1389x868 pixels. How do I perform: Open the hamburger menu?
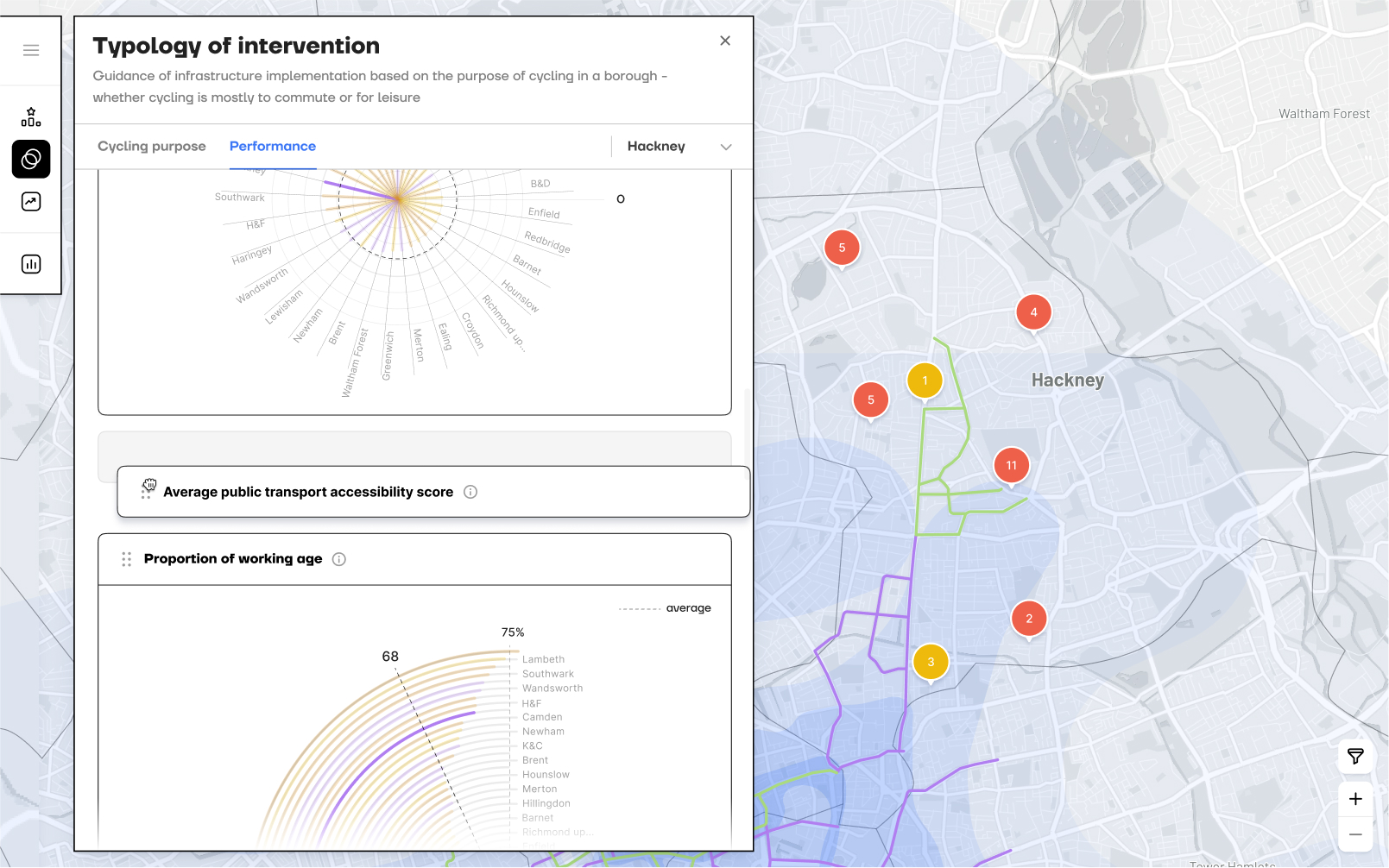31,50
